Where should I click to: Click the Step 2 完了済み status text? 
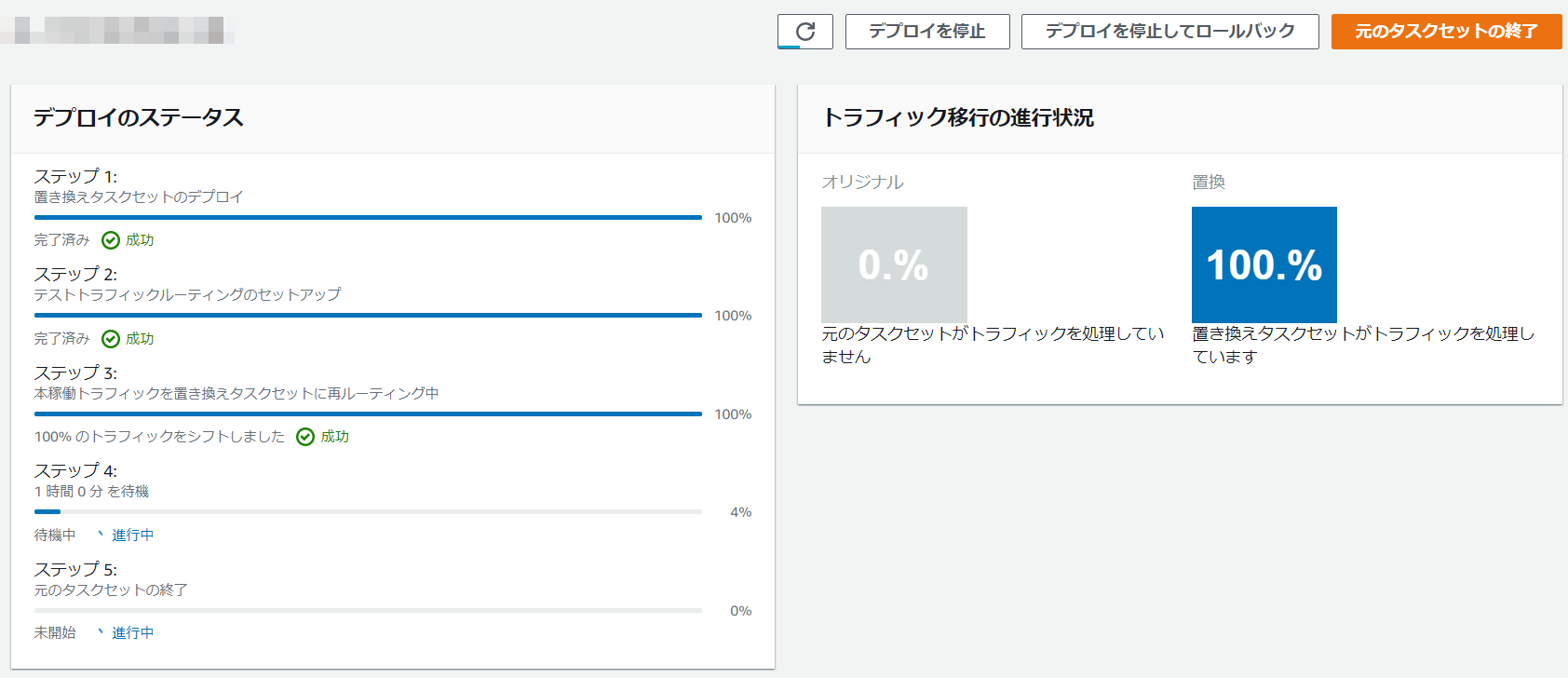point(62,339)
